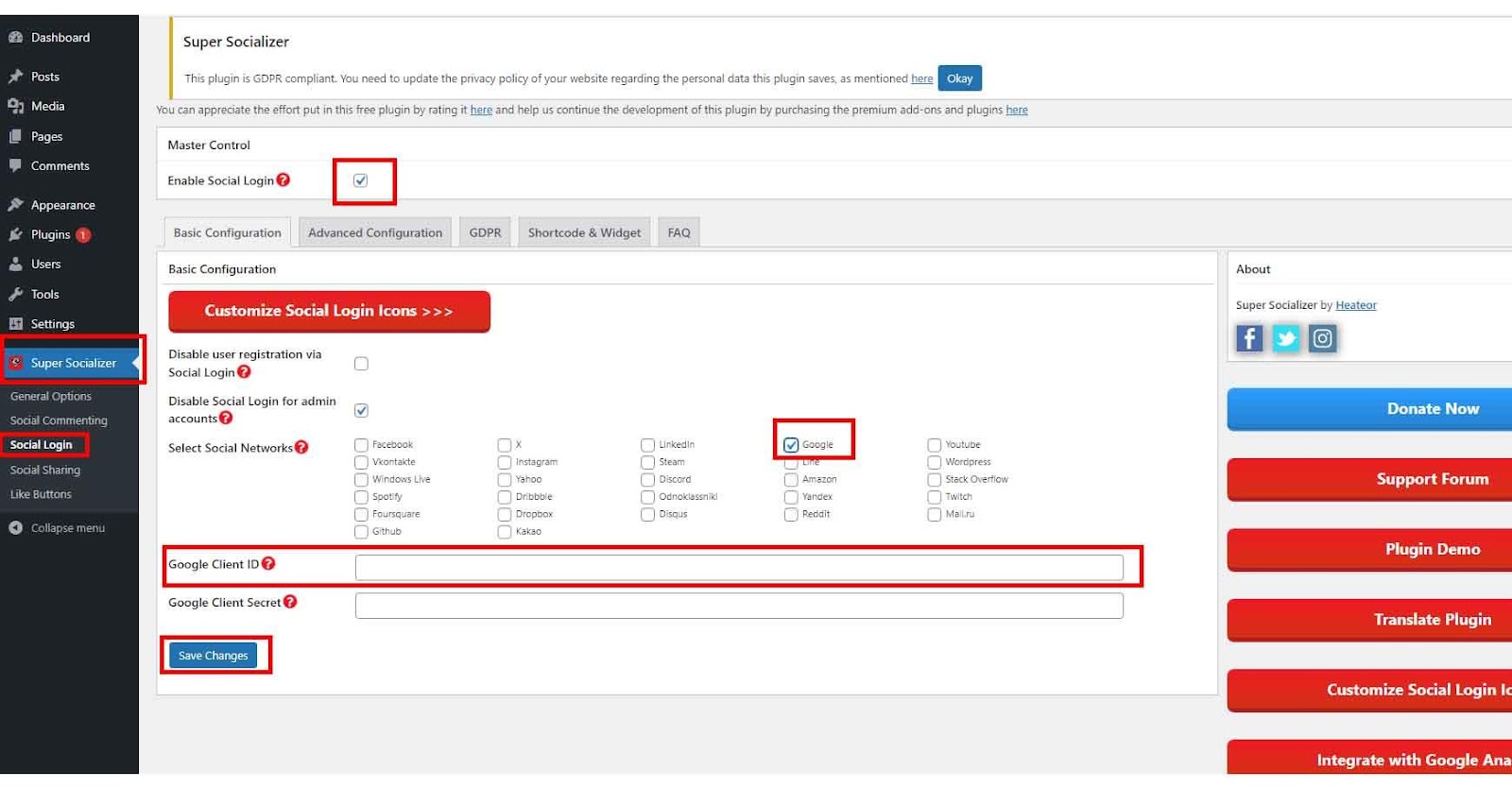
Task: Click the Super Socializer menu icon
Action: point(15,363)
